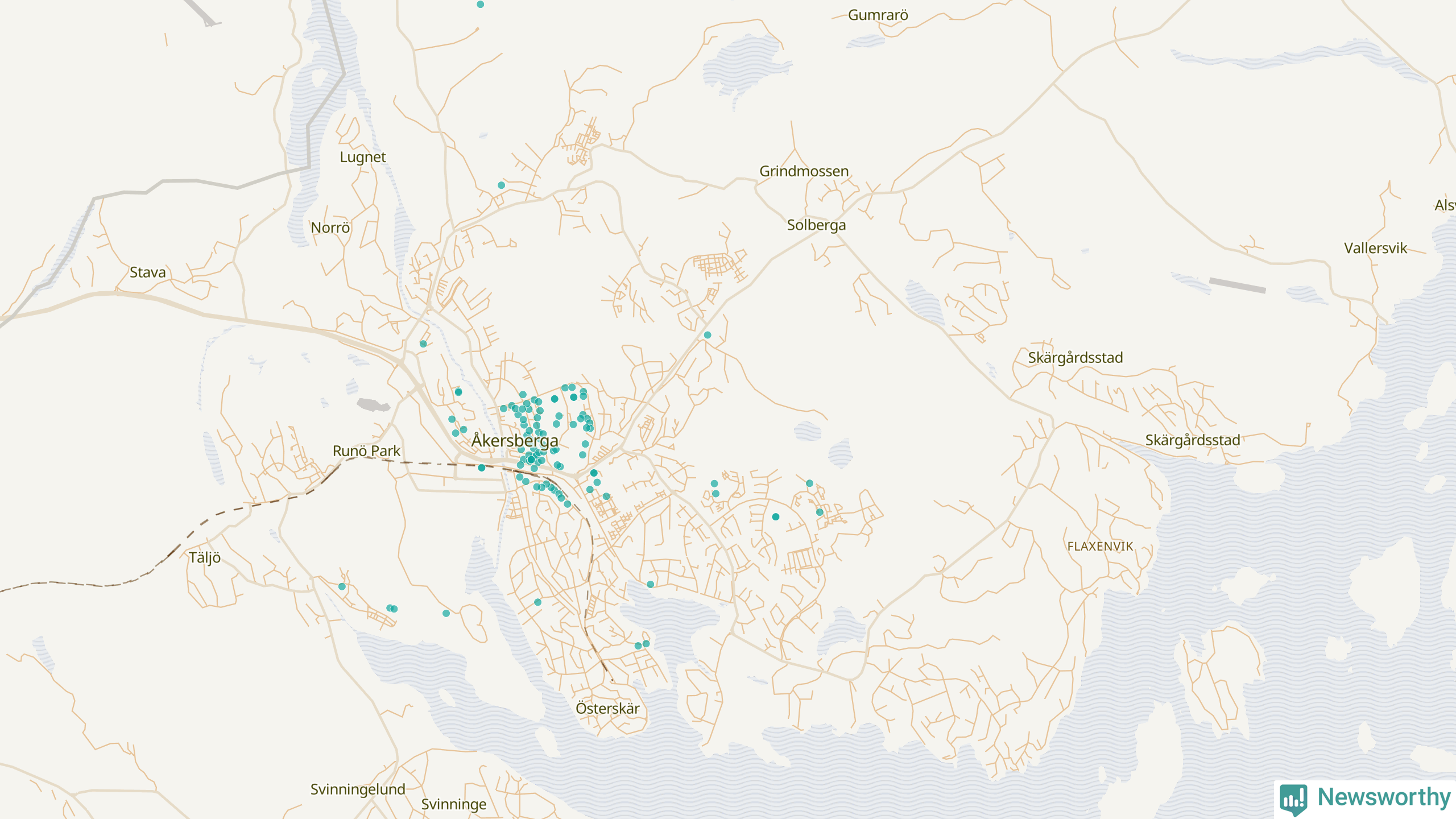This screenshot has height=819, width=1456.
Task: Click the Runö Park label
Action: (x=366, y=451)
